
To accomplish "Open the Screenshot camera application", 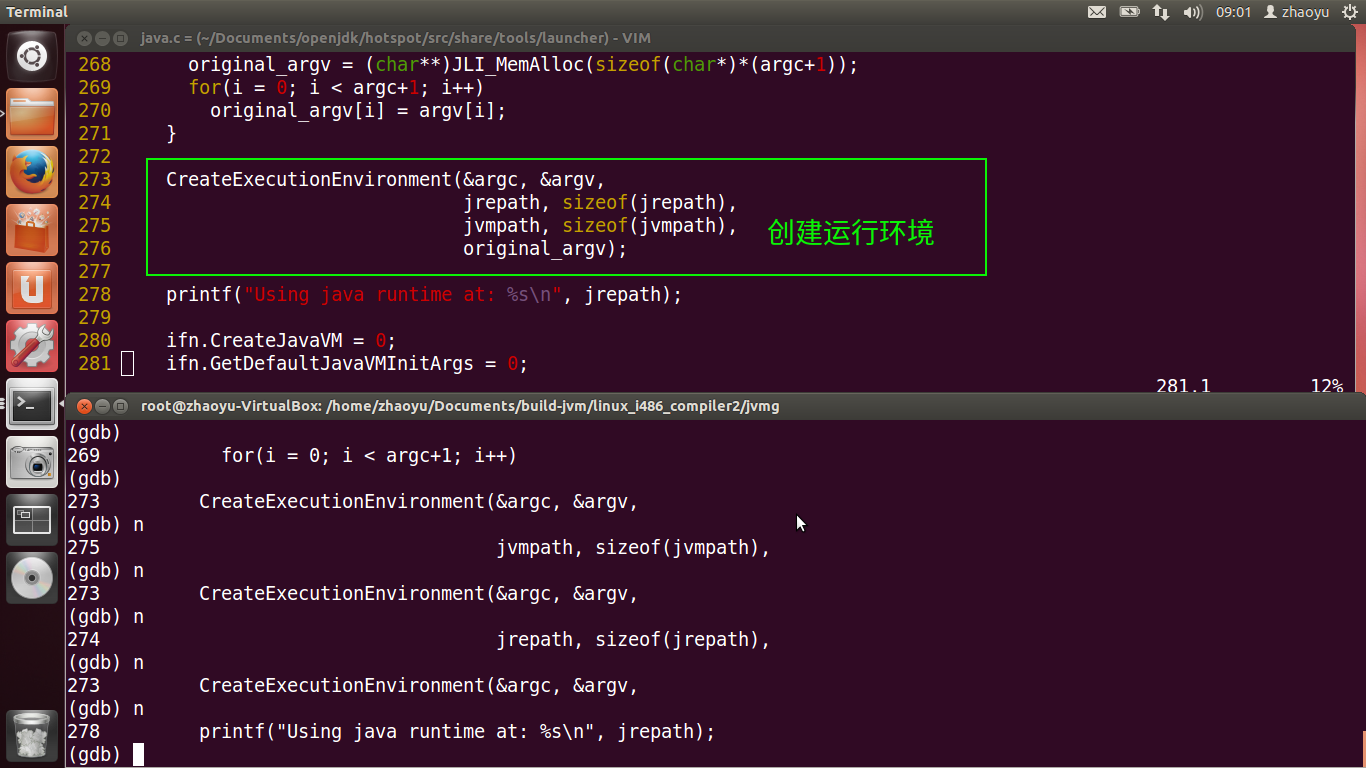I will coord(32,462).
